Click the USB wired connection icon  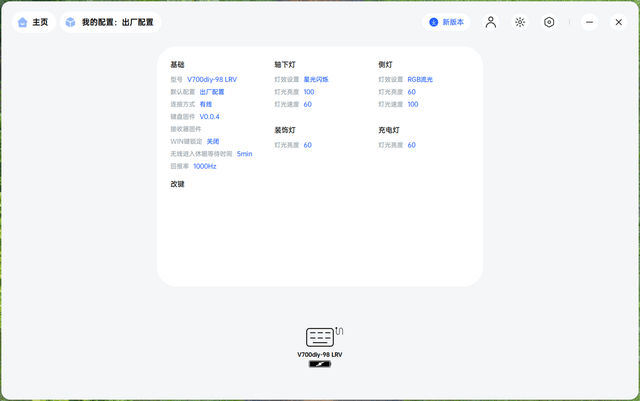click(339, 331)
